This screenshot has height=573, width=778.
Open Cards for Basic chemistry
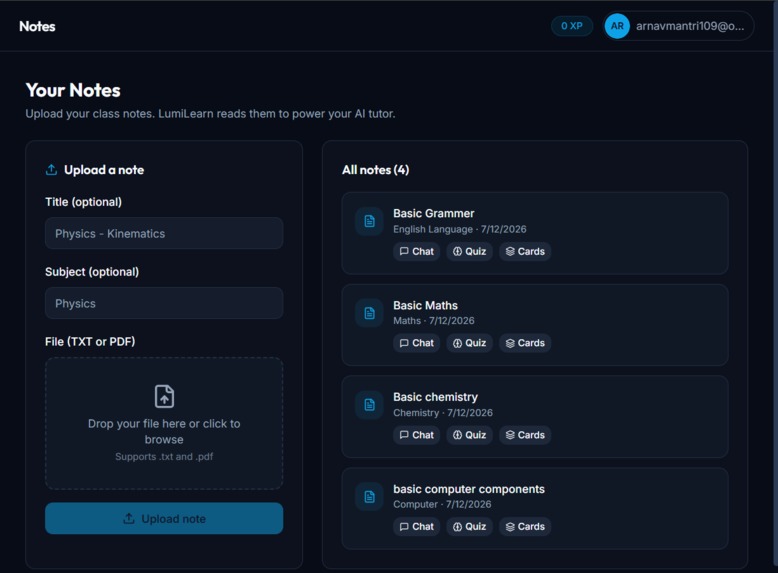click(525, 435)
